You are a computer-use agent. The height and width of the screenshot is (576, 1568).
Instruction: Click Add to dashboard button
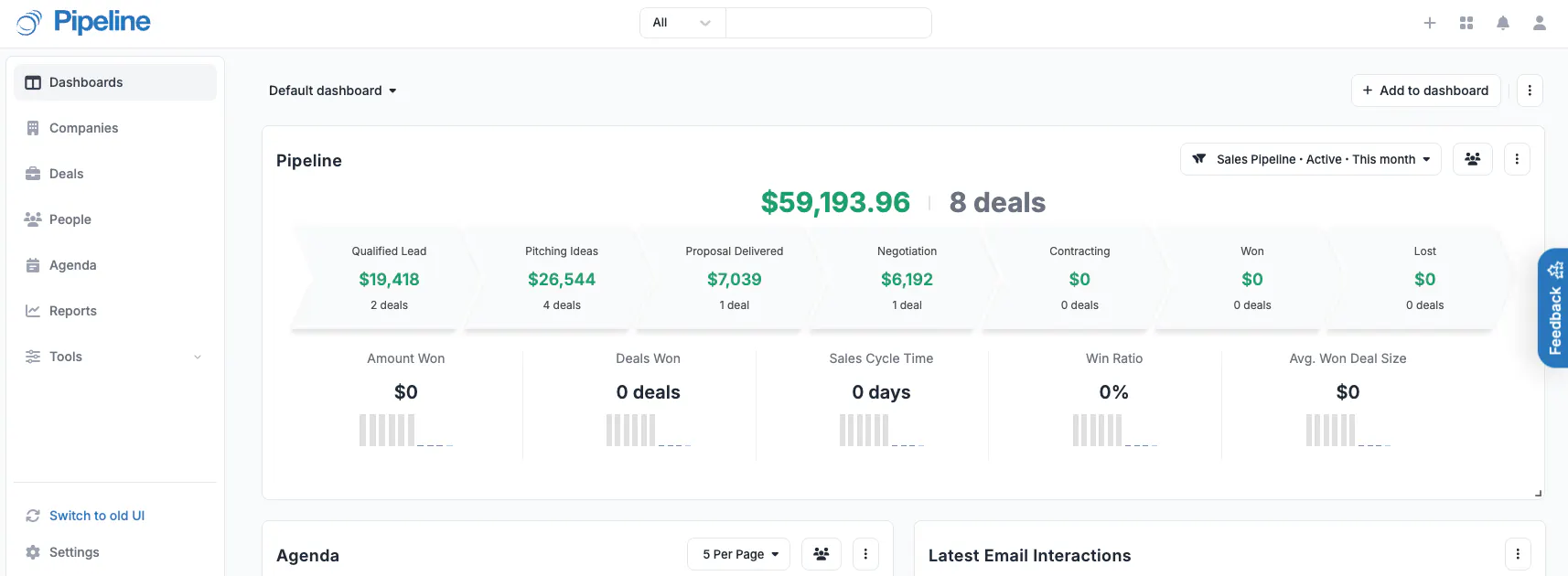pyautogui.click(x=1425, y=91)
